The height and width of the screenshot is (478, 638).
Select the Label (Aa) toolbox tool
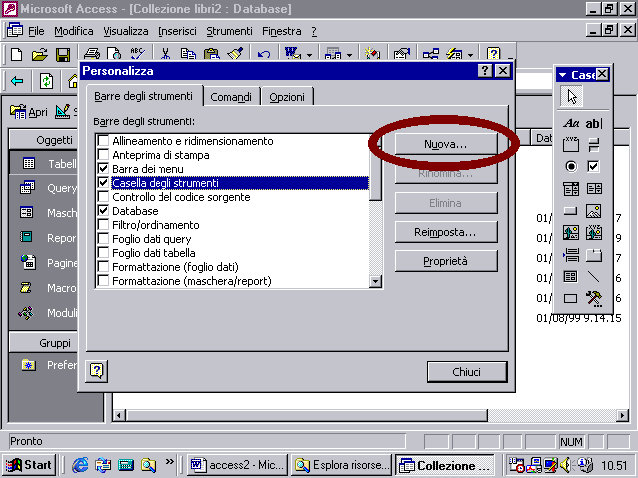pos(571,123)
